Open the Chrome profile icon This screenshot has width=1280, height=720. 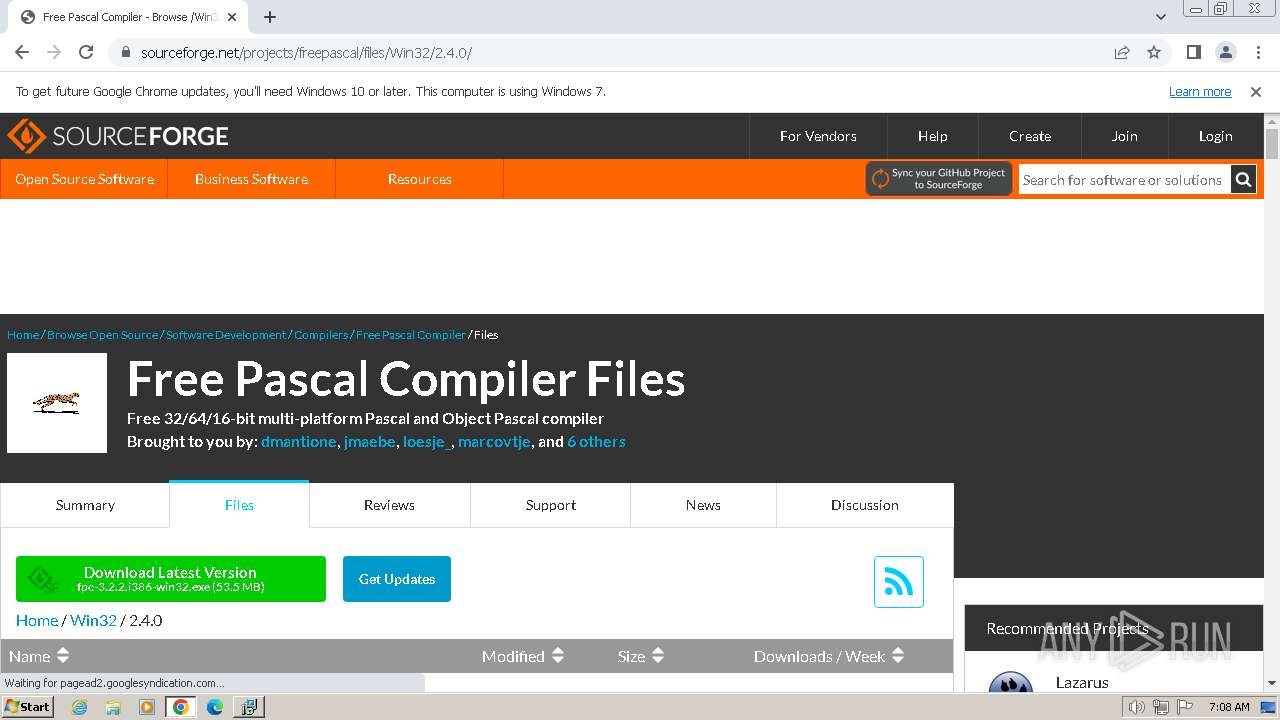tap(1225, 52)
